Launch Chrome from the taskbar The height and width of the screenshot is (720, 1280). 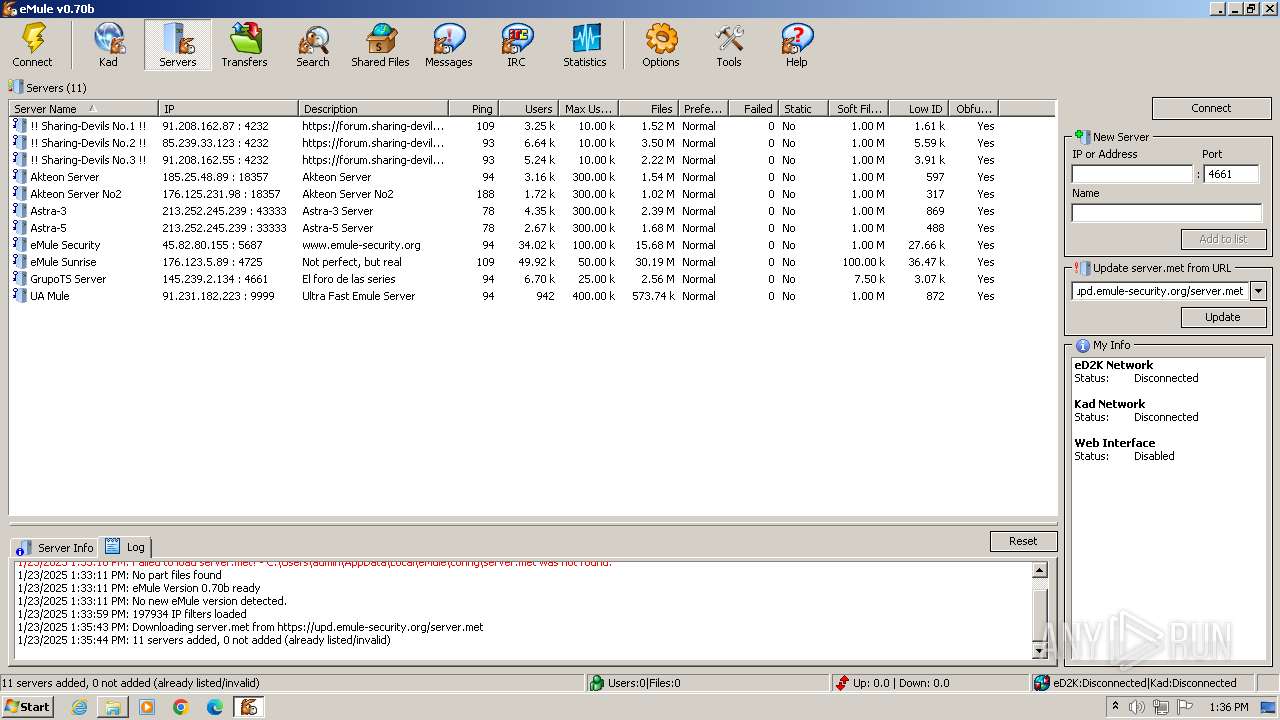(181, 707)
